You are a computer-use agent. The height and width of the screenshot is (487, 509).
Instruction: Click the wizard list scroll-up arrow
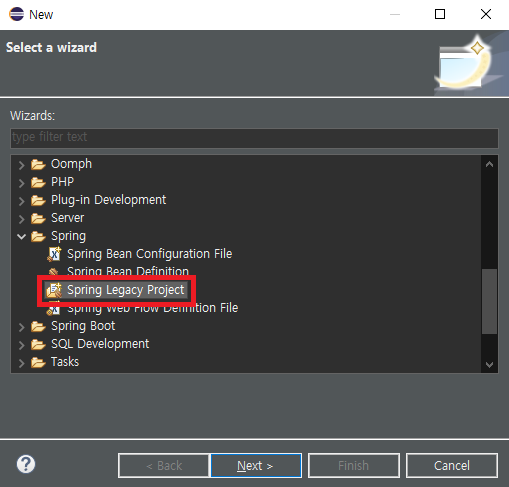[x=489, y=164]
